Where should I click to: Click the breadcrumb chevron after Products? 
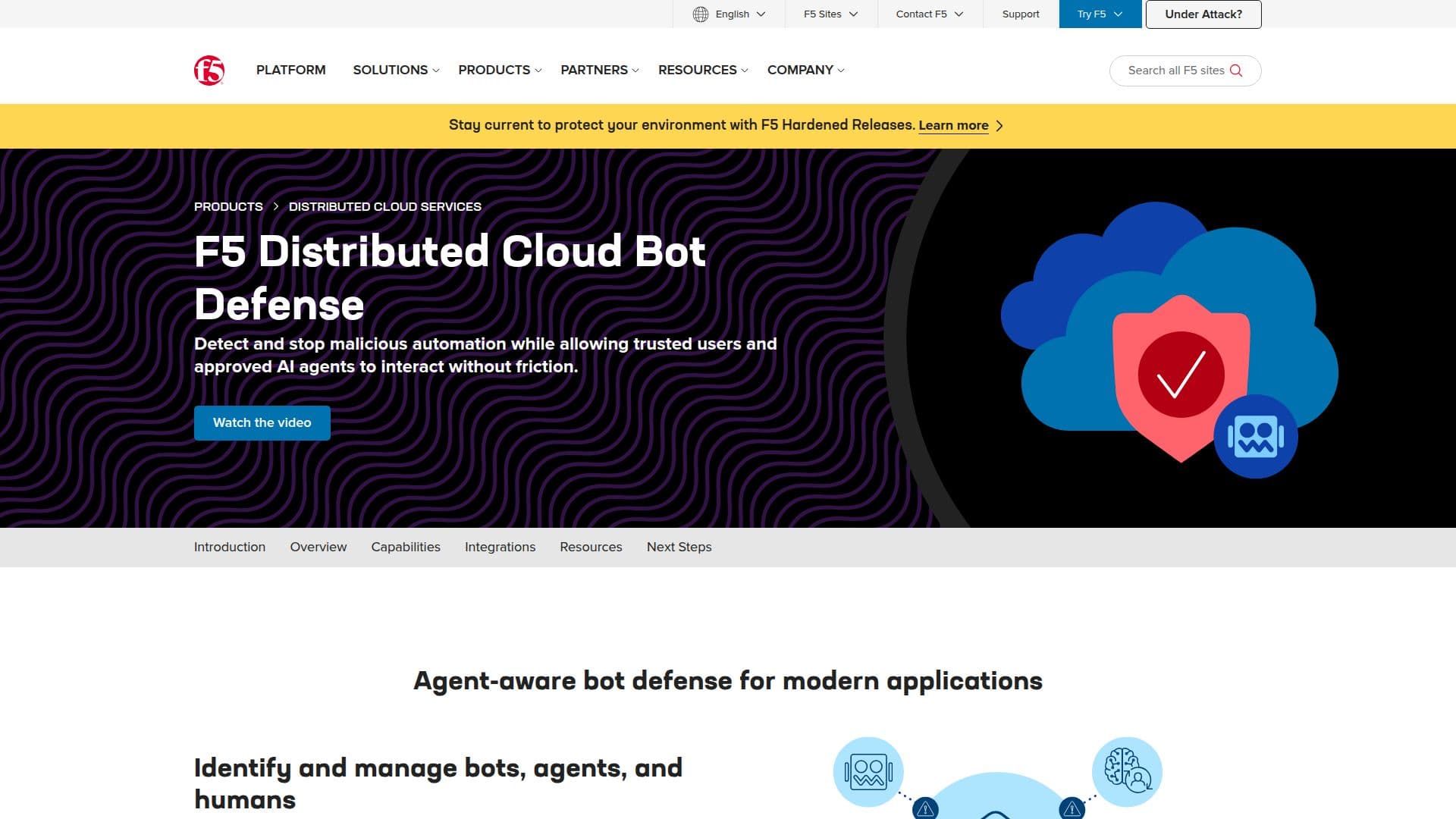click(x=276, y=206)
